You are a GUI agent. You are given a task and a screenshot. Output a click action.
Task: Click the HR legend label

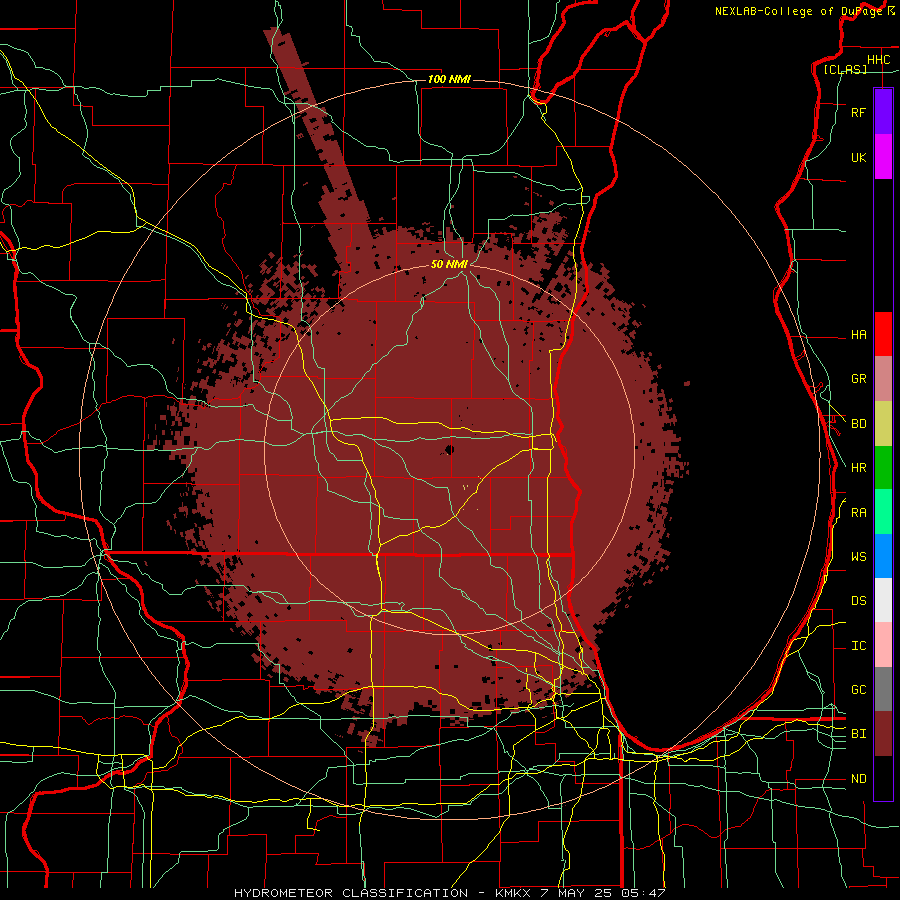[x=858, y=468]
